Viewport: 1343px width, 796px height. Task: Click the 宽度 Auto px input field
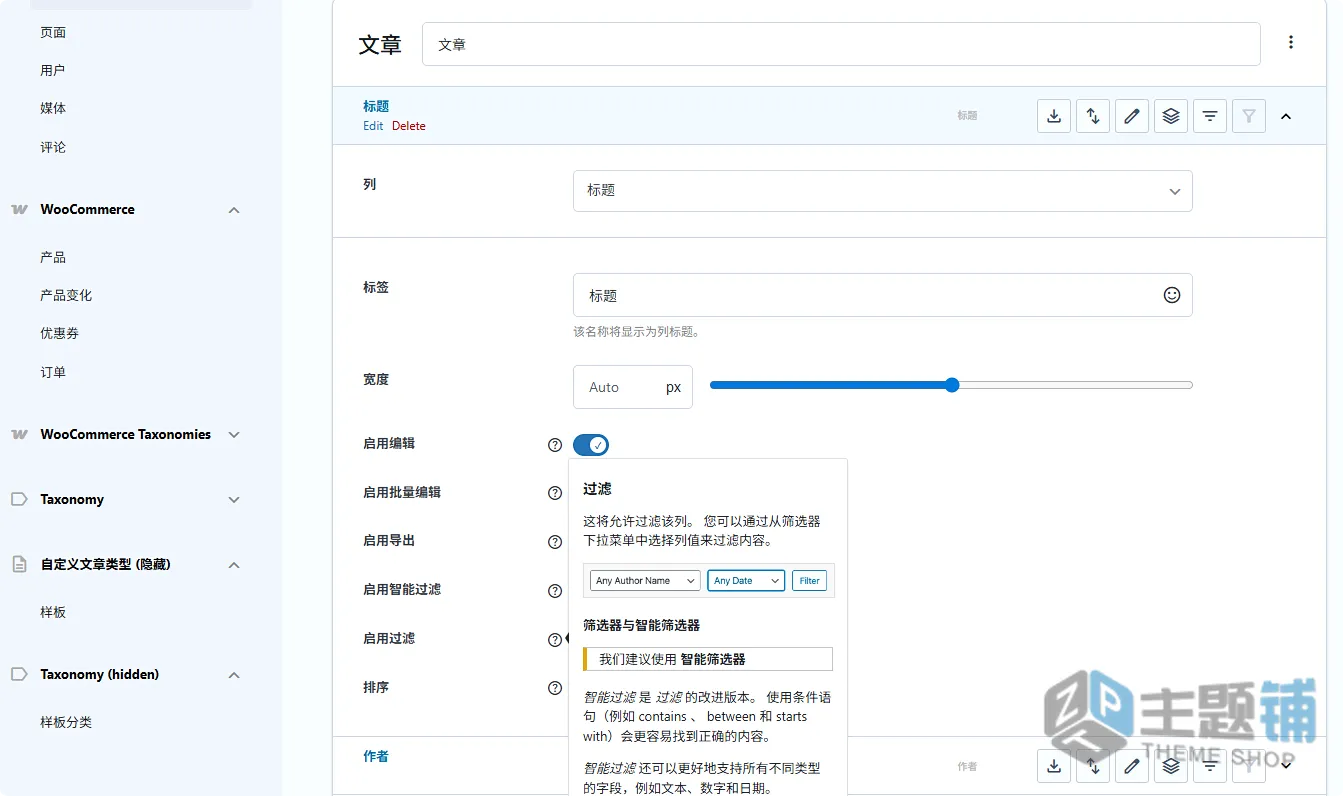click(633, 387)
